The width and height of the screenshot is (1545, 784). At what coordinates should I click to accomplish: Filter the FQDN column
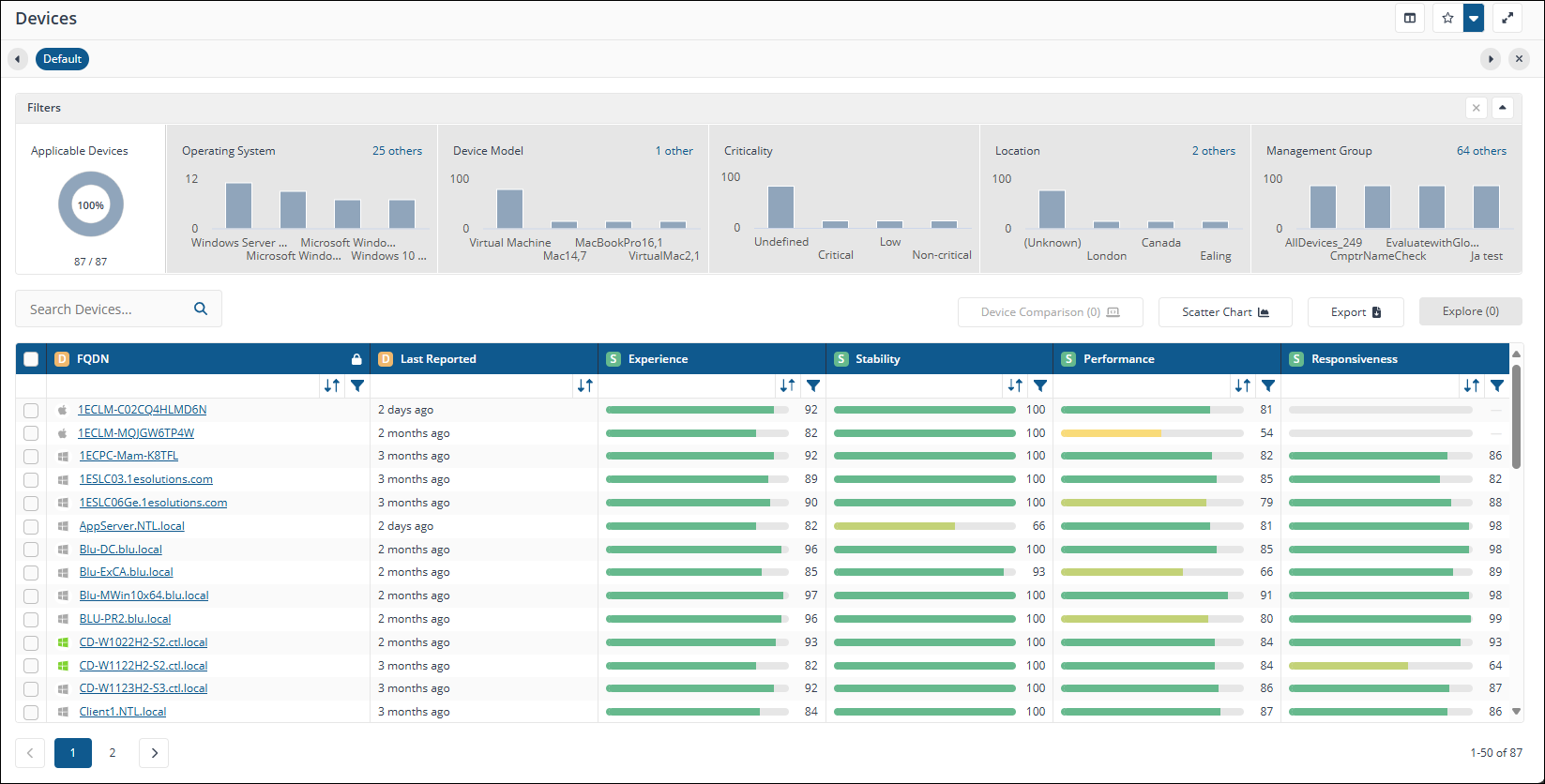[x=357, y=385]
